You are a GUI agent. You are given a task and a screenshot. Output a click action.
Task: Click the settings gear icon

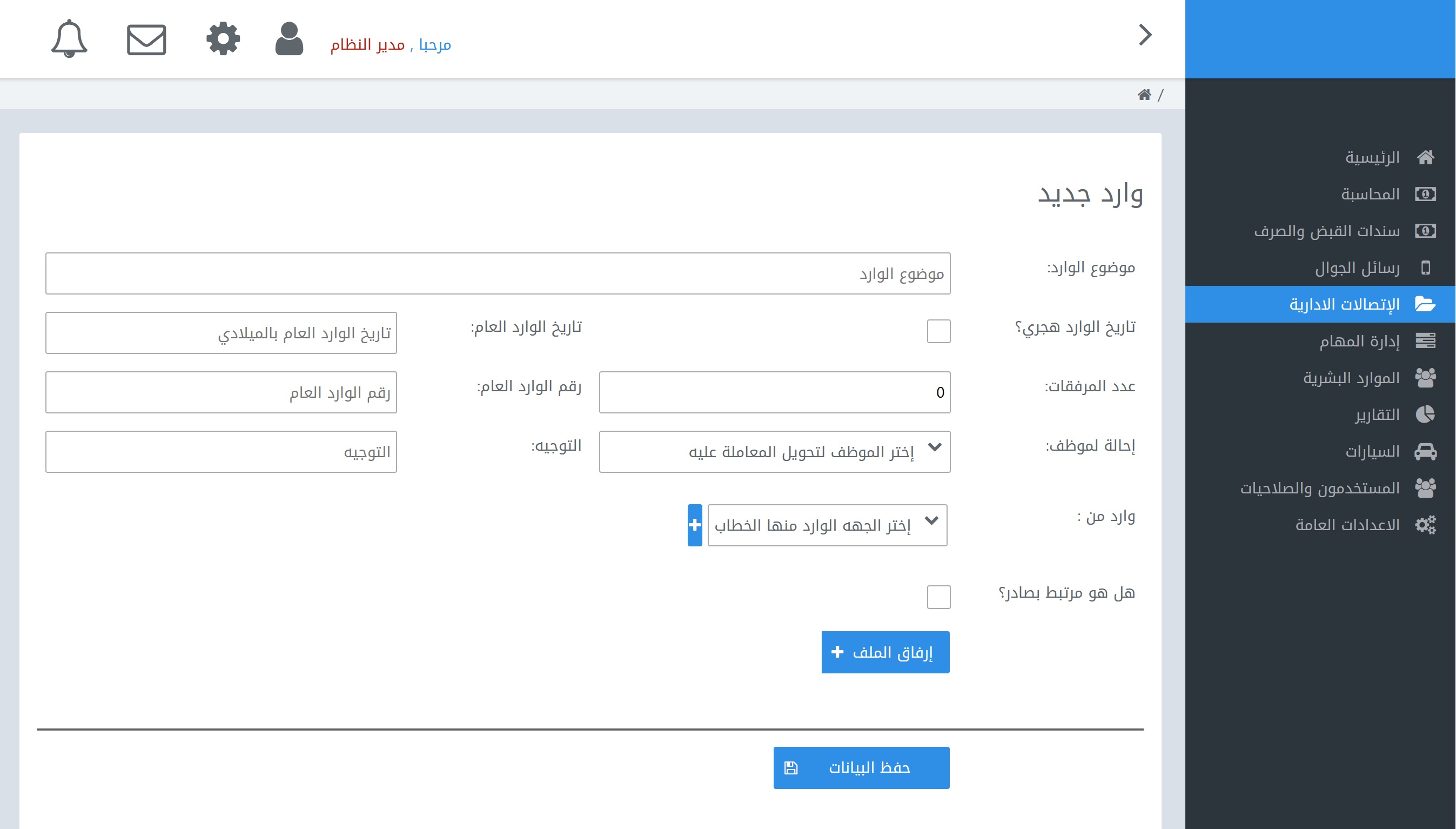223,39
